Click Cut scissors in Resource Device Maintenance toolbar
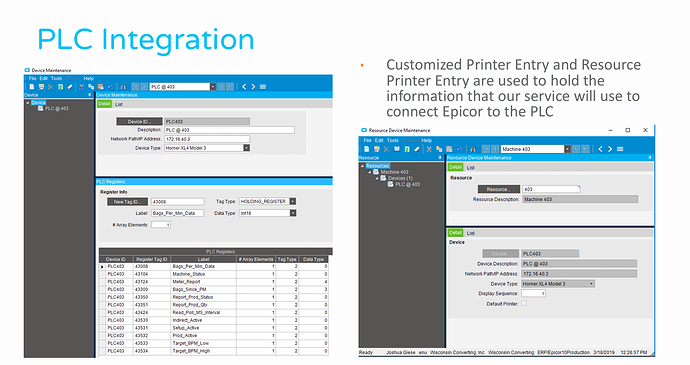 coord(429,149)
